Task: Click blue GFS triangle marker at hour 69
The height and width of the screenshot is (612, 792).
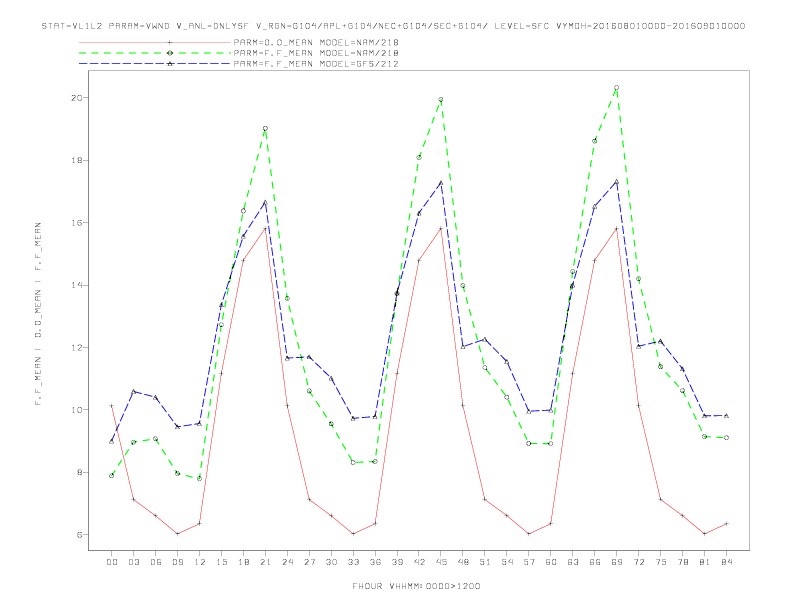Action: [617, 181]
